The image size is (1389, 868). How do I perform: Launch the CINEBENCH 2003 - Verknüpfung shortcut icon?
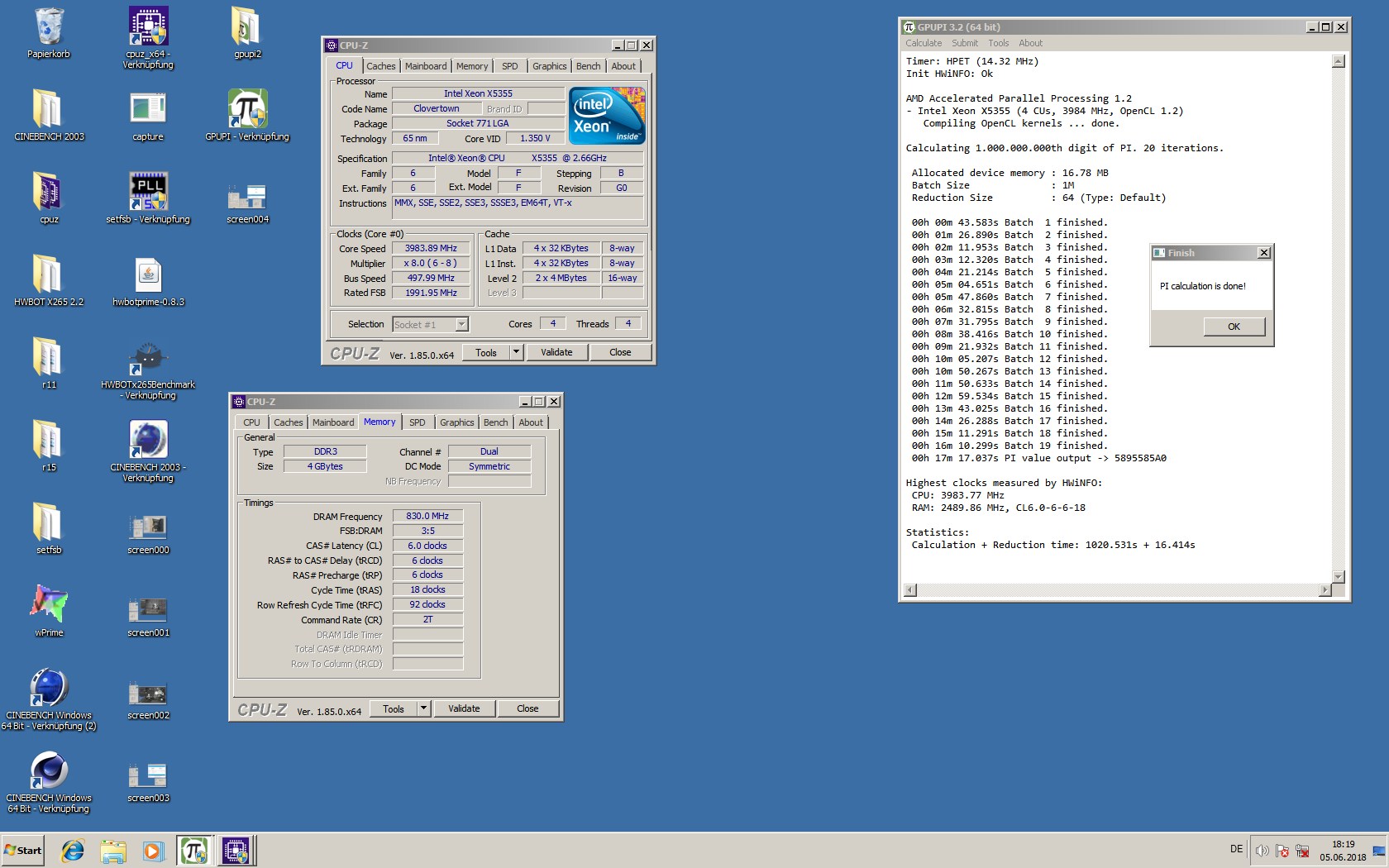(148, 440)
